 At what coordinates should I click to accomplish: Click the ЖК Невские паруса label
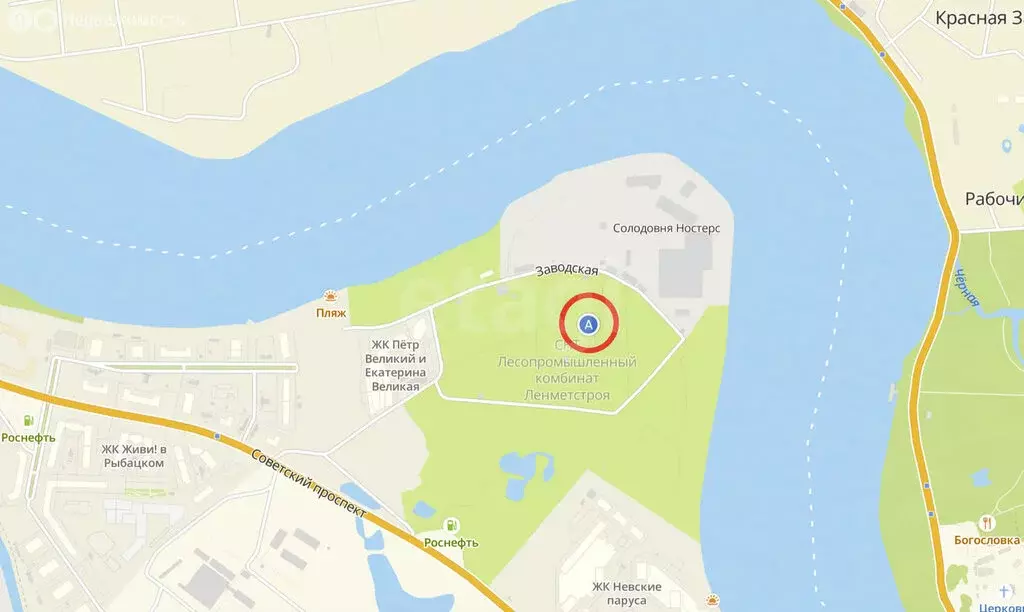(627, 593)
